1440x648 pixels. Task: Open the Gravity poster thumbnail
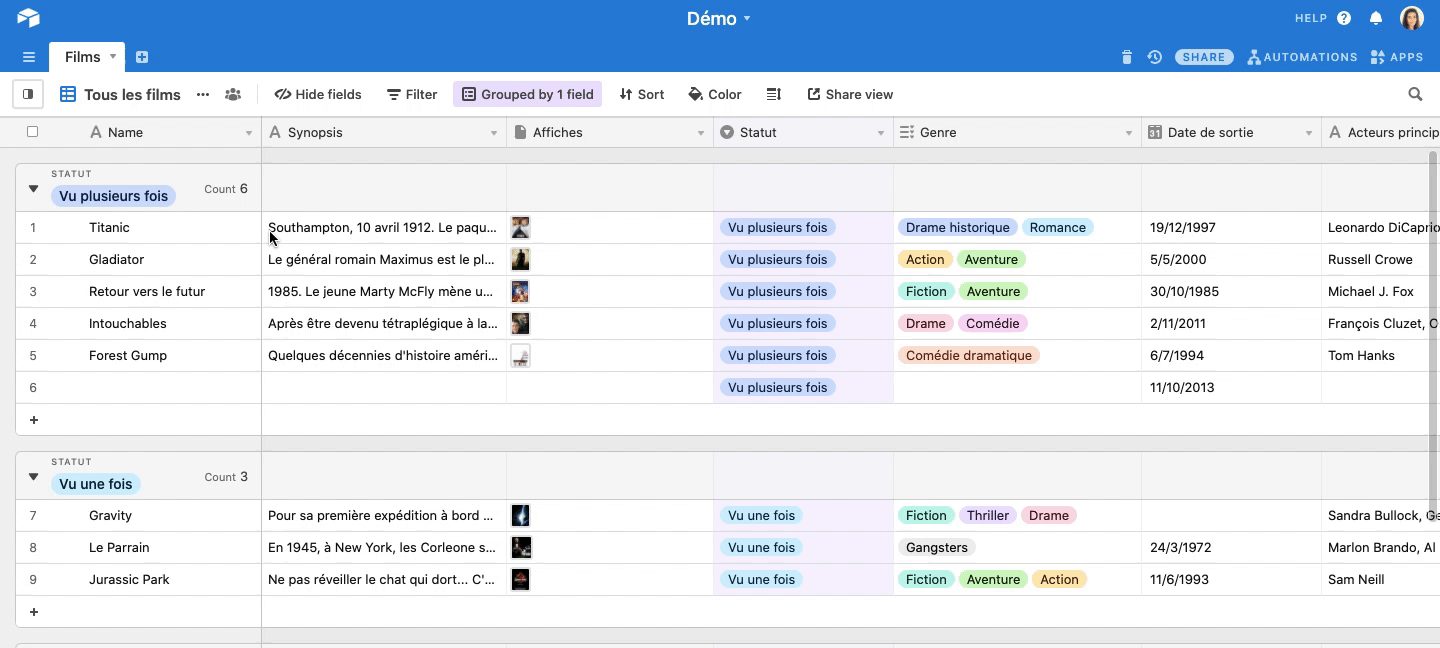click(x=520, y=515)
